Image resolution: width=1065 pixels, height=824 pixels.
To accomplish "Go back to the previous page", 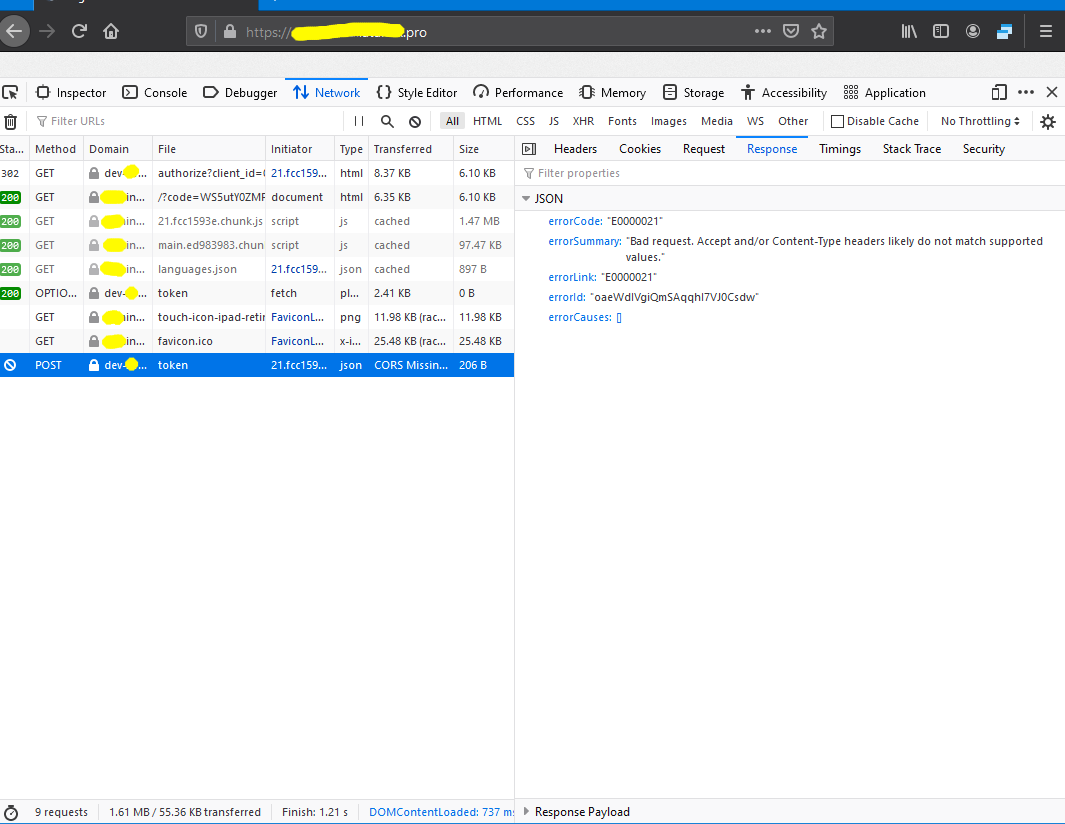I will tap(14, 31).
